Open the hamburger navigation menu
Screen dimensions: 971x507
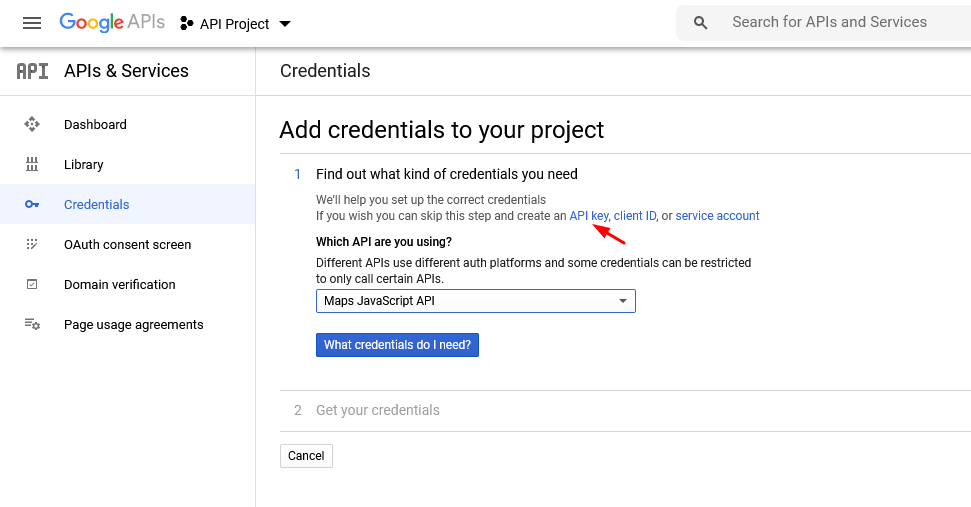[32, 23]
